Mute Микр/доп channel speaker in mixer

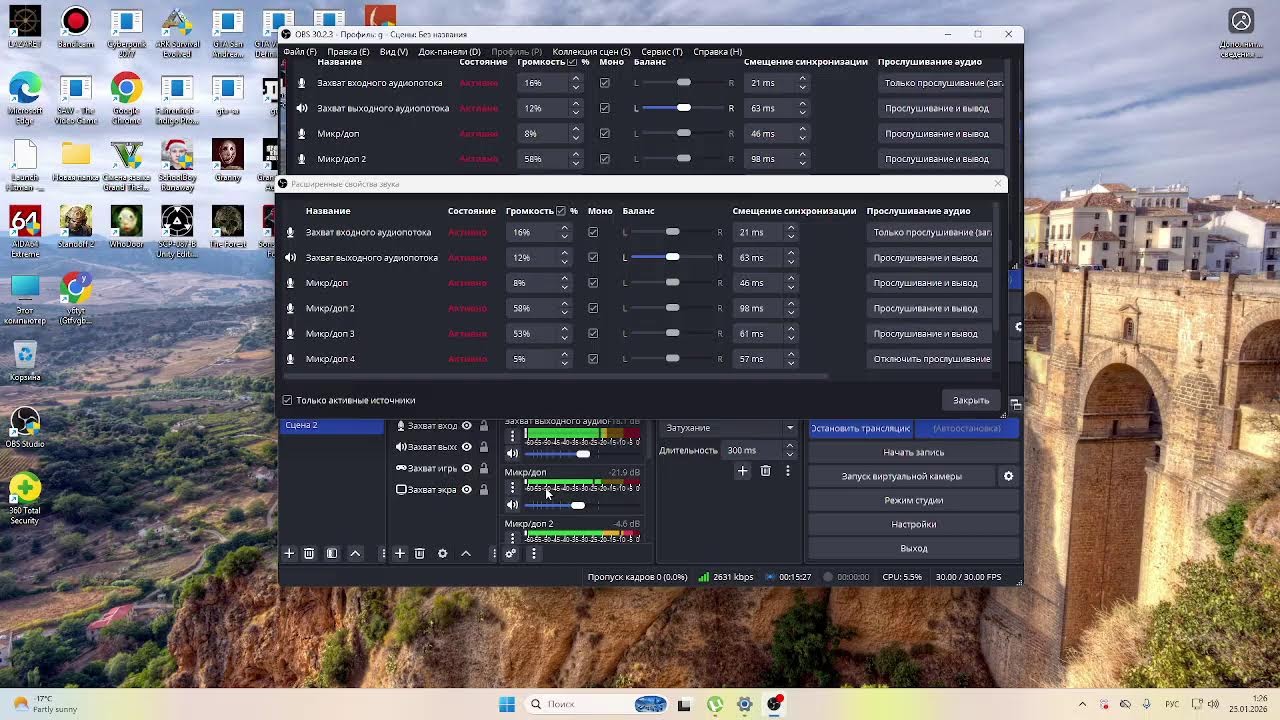[513, 505]
